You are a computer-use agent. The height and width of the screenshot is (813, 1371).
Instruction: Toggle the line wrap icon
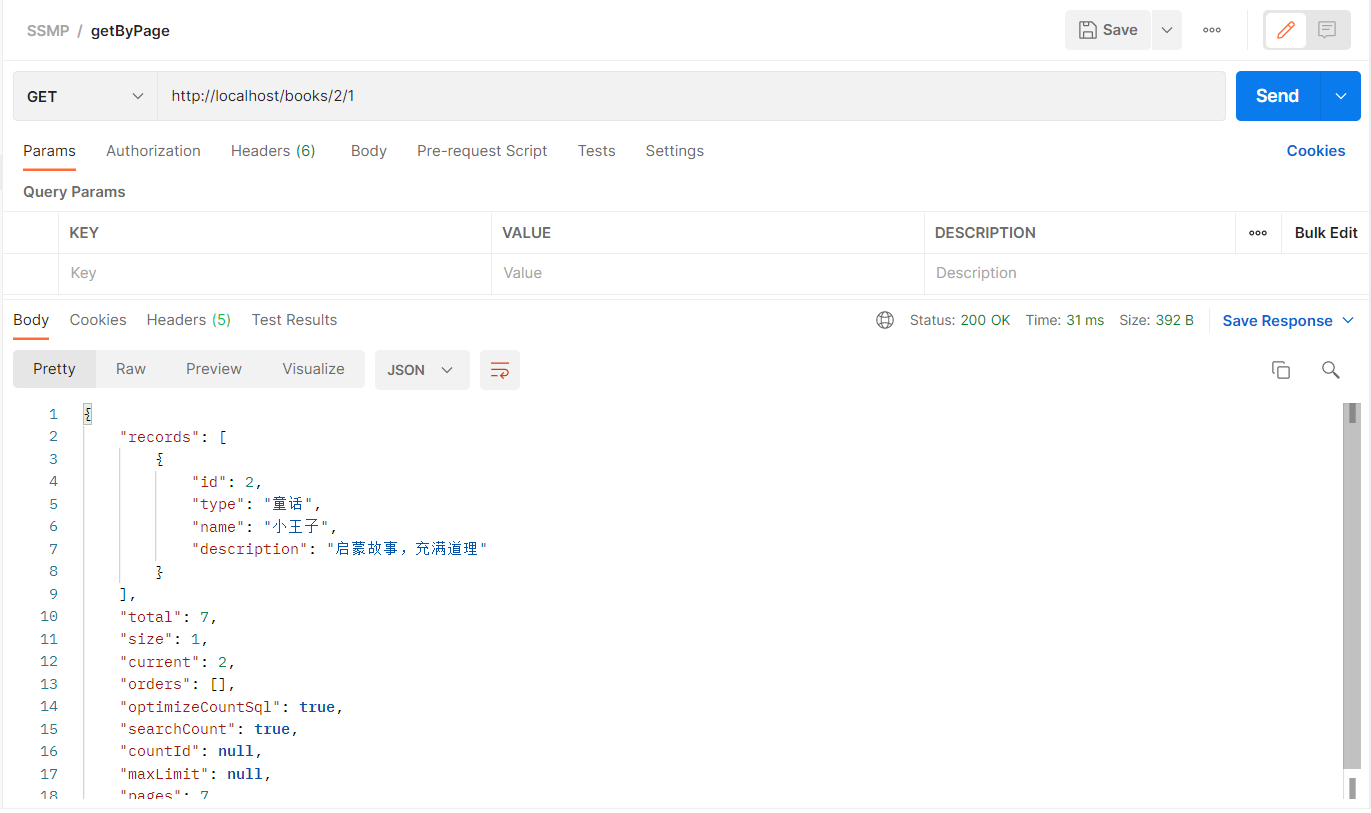(x=500, y=370)
